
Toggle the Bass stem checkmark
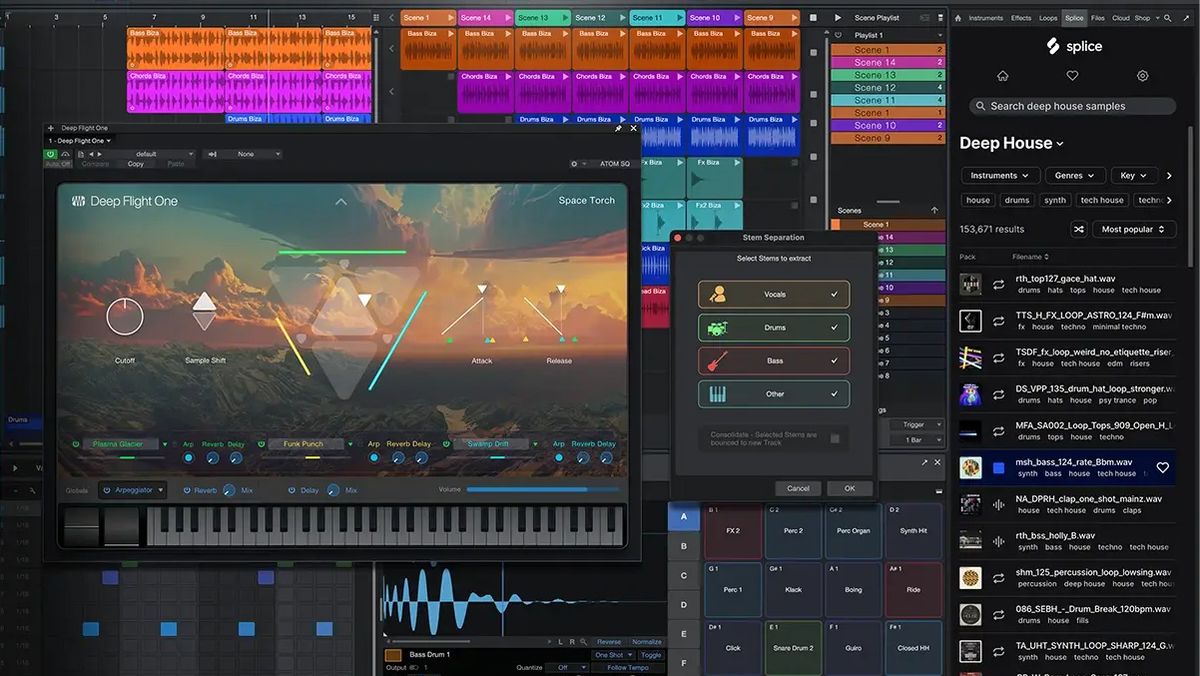[x=834, y=360]
